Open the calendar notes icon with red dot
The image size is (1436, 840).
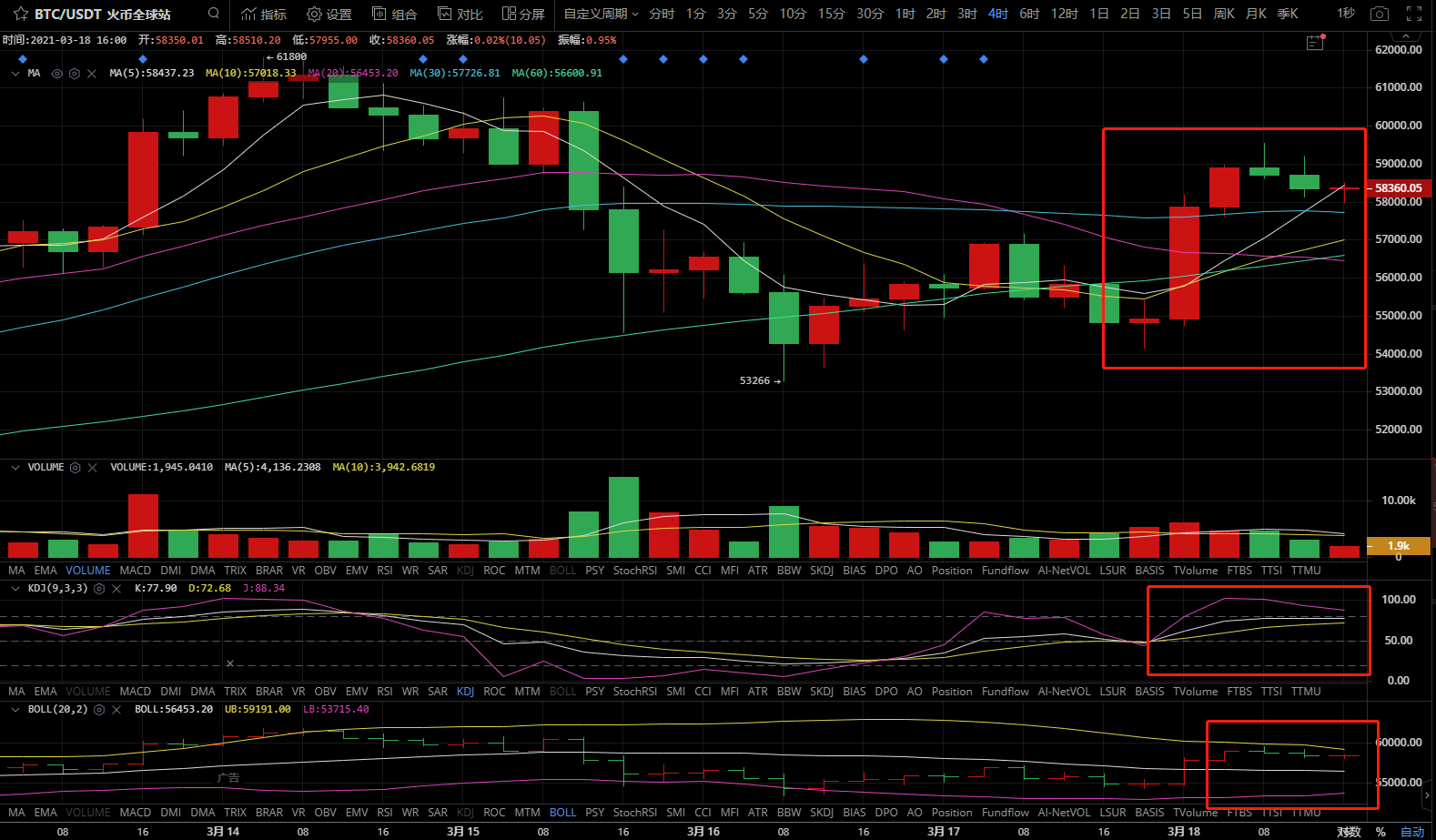click(1315, 42)
